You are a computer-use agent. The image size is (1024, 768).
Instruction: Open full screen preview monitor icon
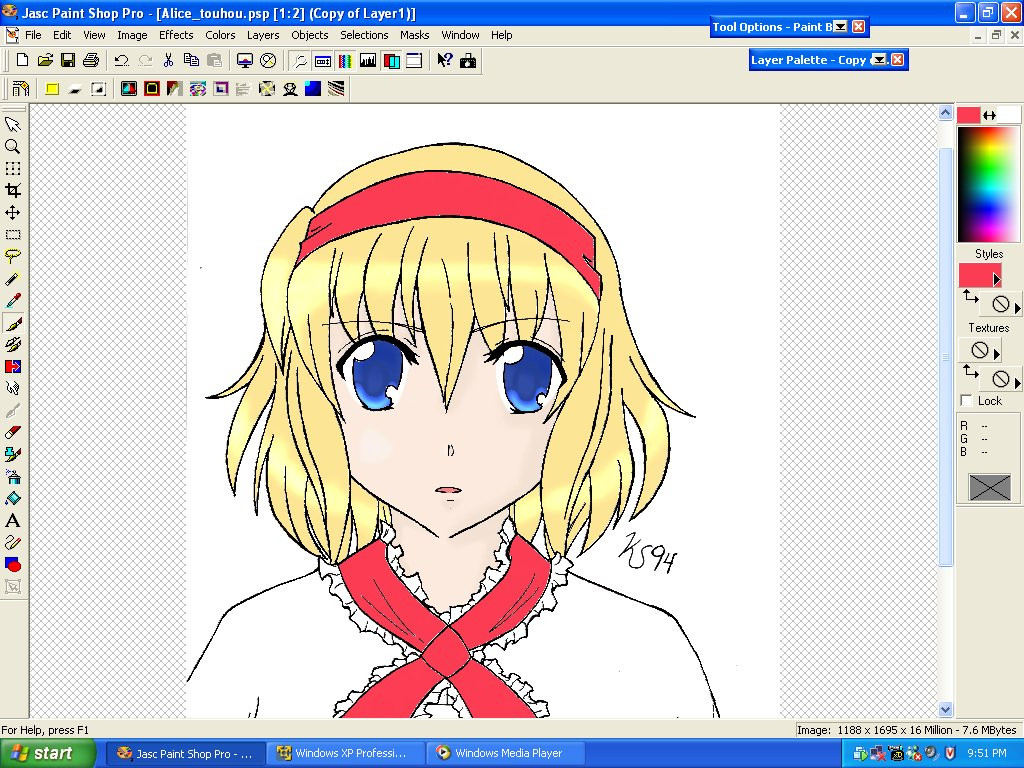pyautogui.click(x=245, y=61)
